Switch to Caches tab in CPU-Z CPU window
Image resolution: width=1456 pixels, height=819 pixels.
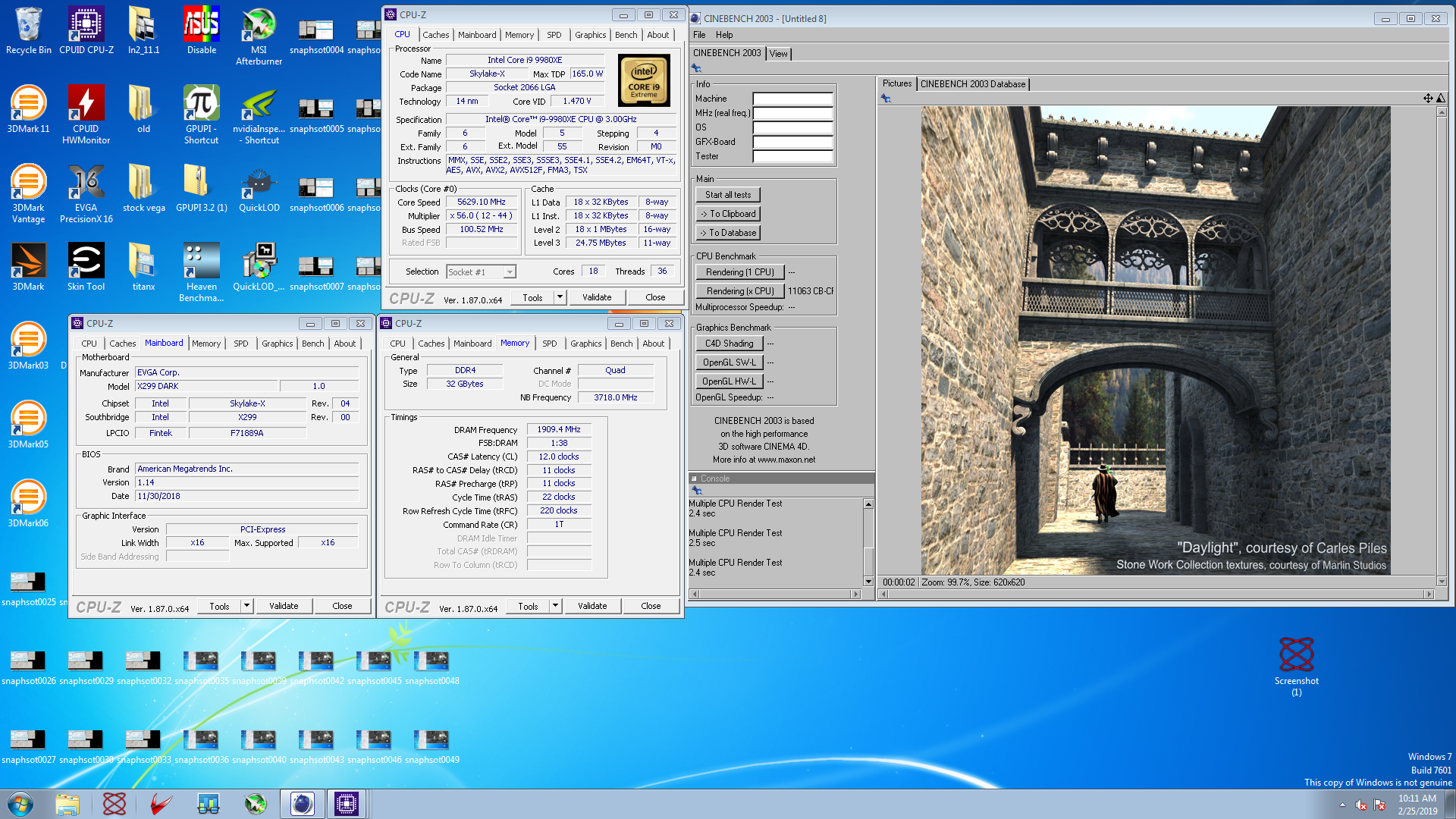point(435,35)
